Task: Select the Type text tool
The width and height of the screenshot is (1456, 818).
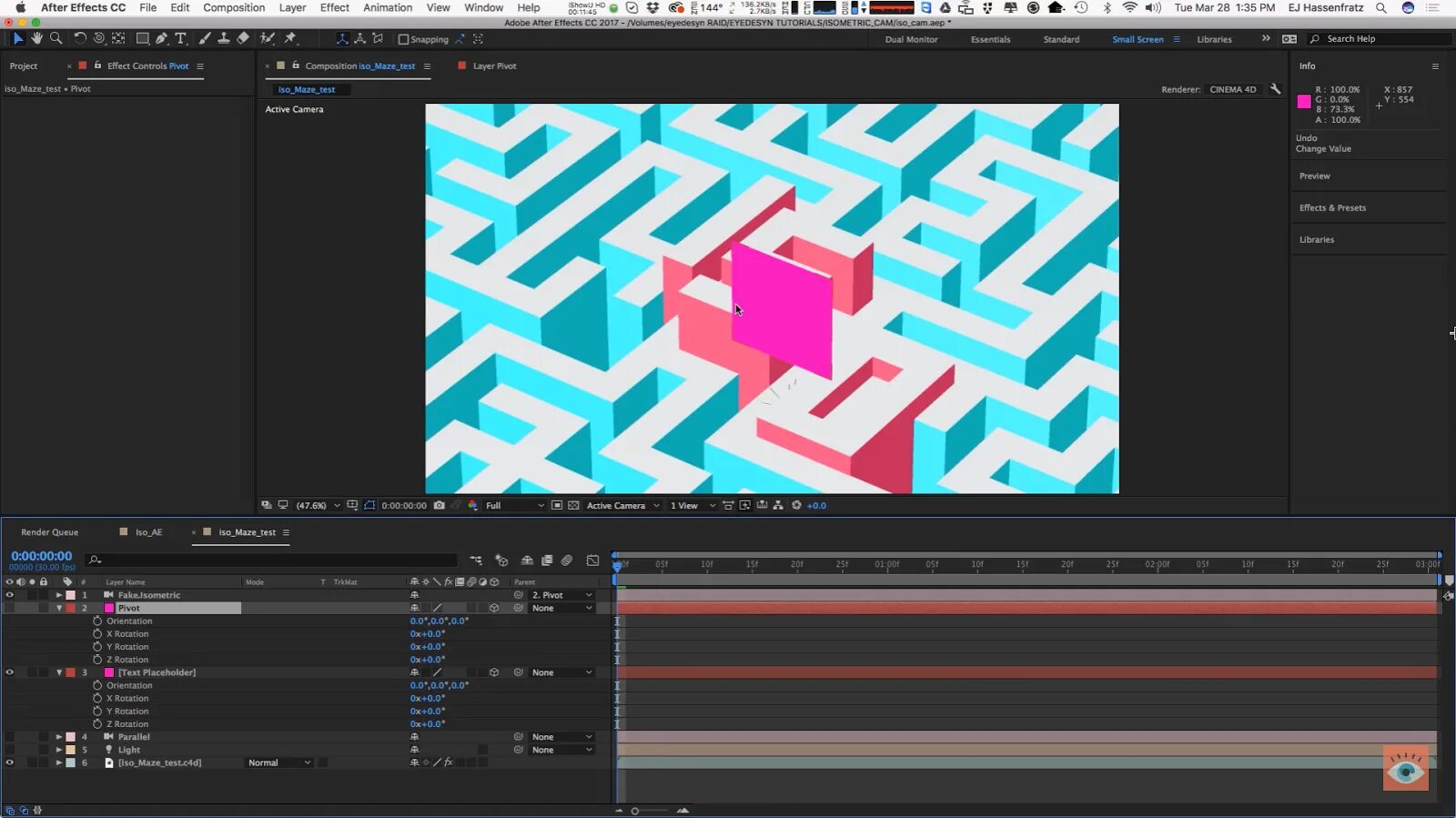Action: pyautogui.click(x=181, y=38)
